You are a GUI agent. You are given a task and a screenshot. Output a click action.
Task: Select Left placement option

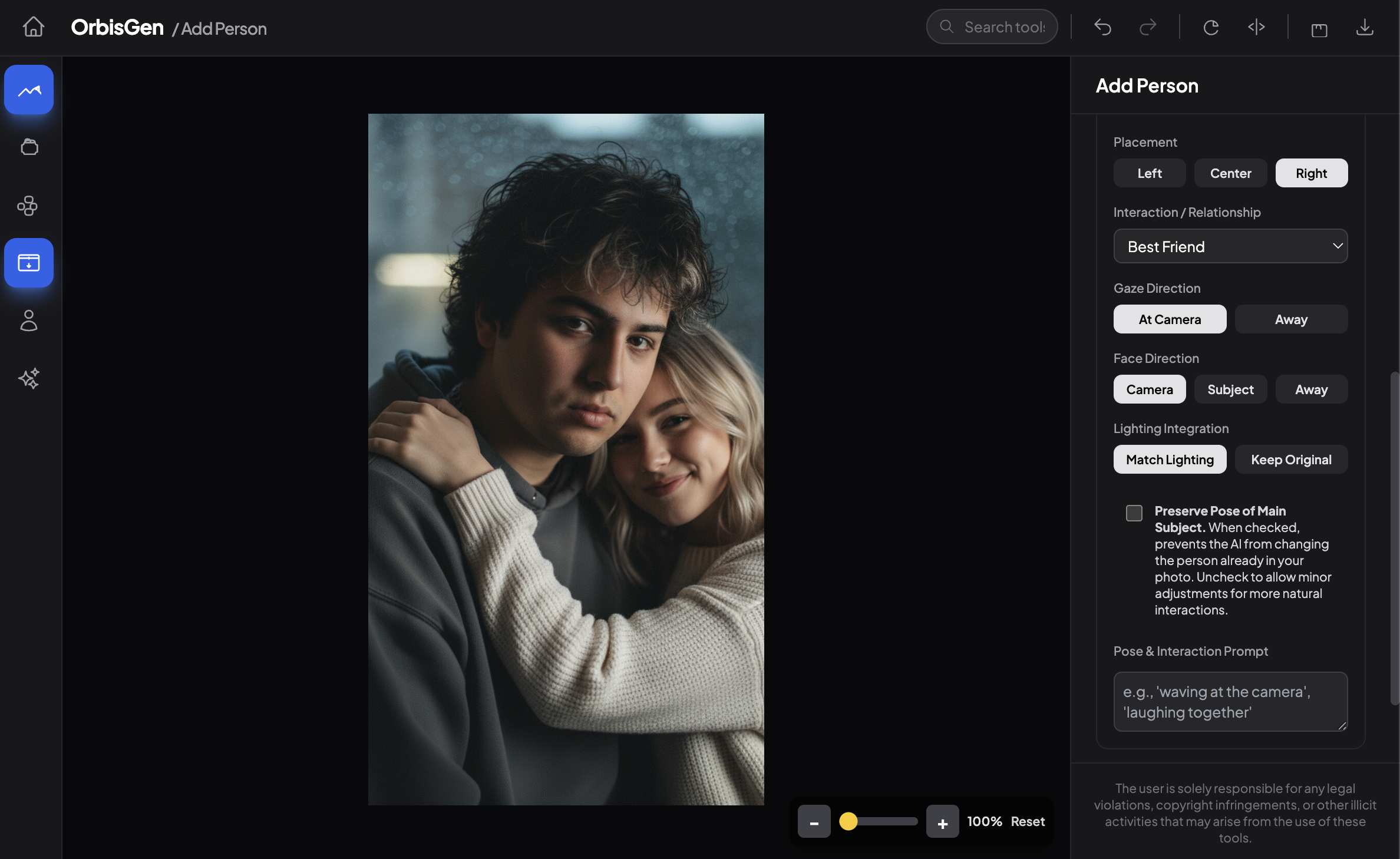coord(1149,173)
